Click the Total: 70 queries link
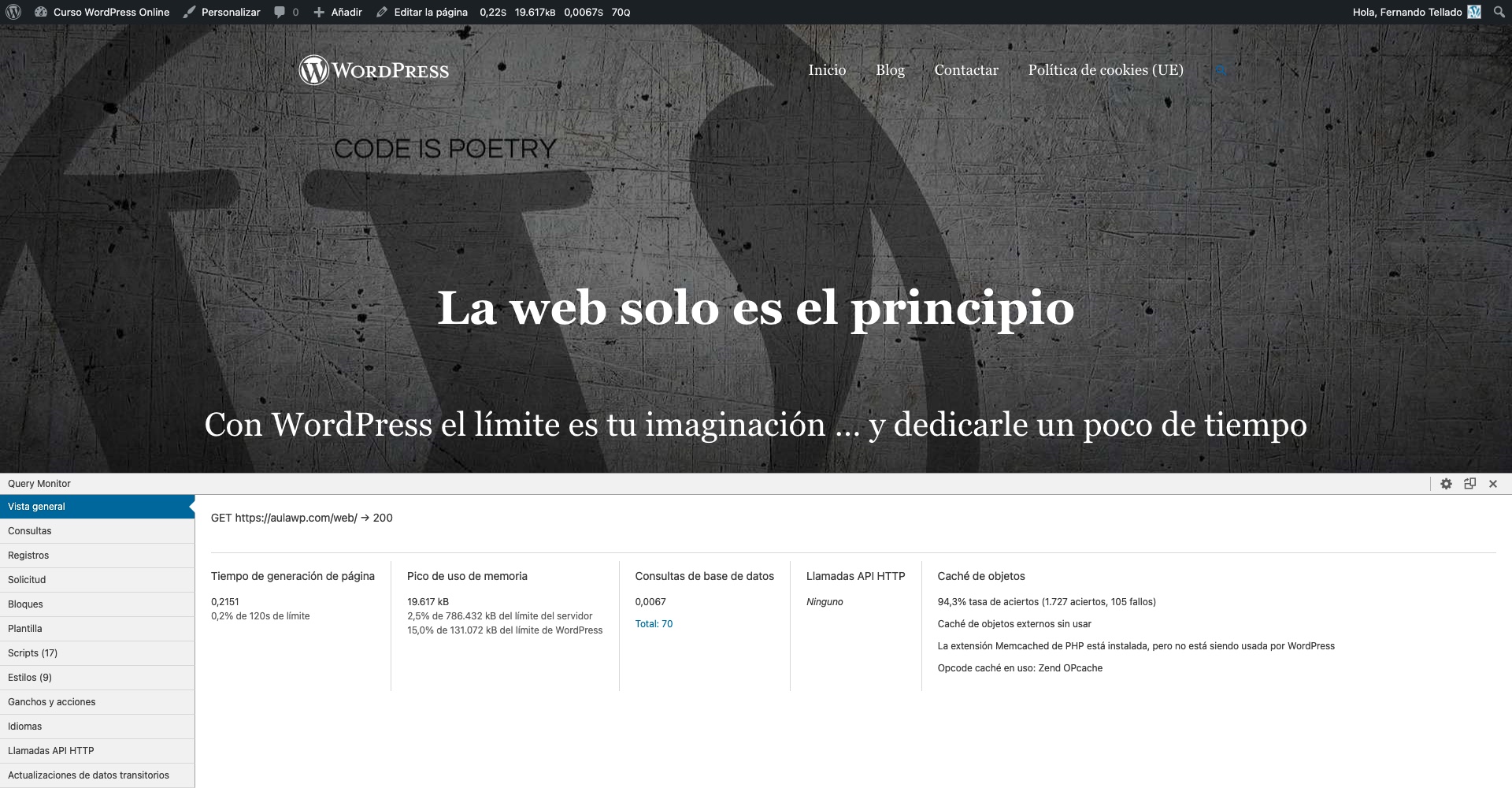 [x=654, y=624]
